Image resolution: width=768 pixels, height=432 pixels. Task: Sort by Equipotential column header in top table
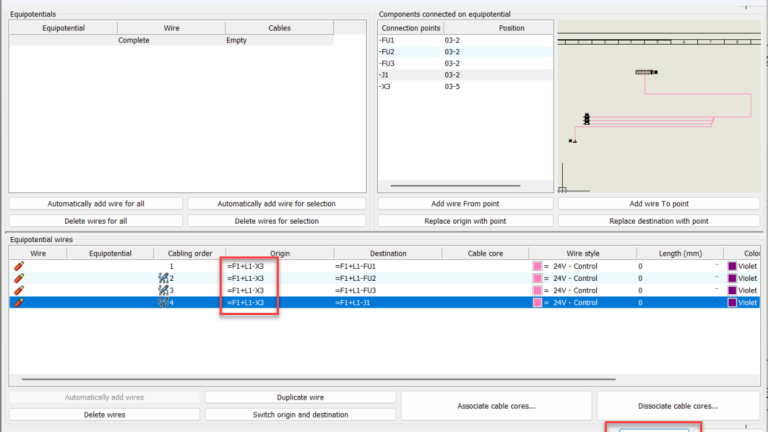click(63, 28)
